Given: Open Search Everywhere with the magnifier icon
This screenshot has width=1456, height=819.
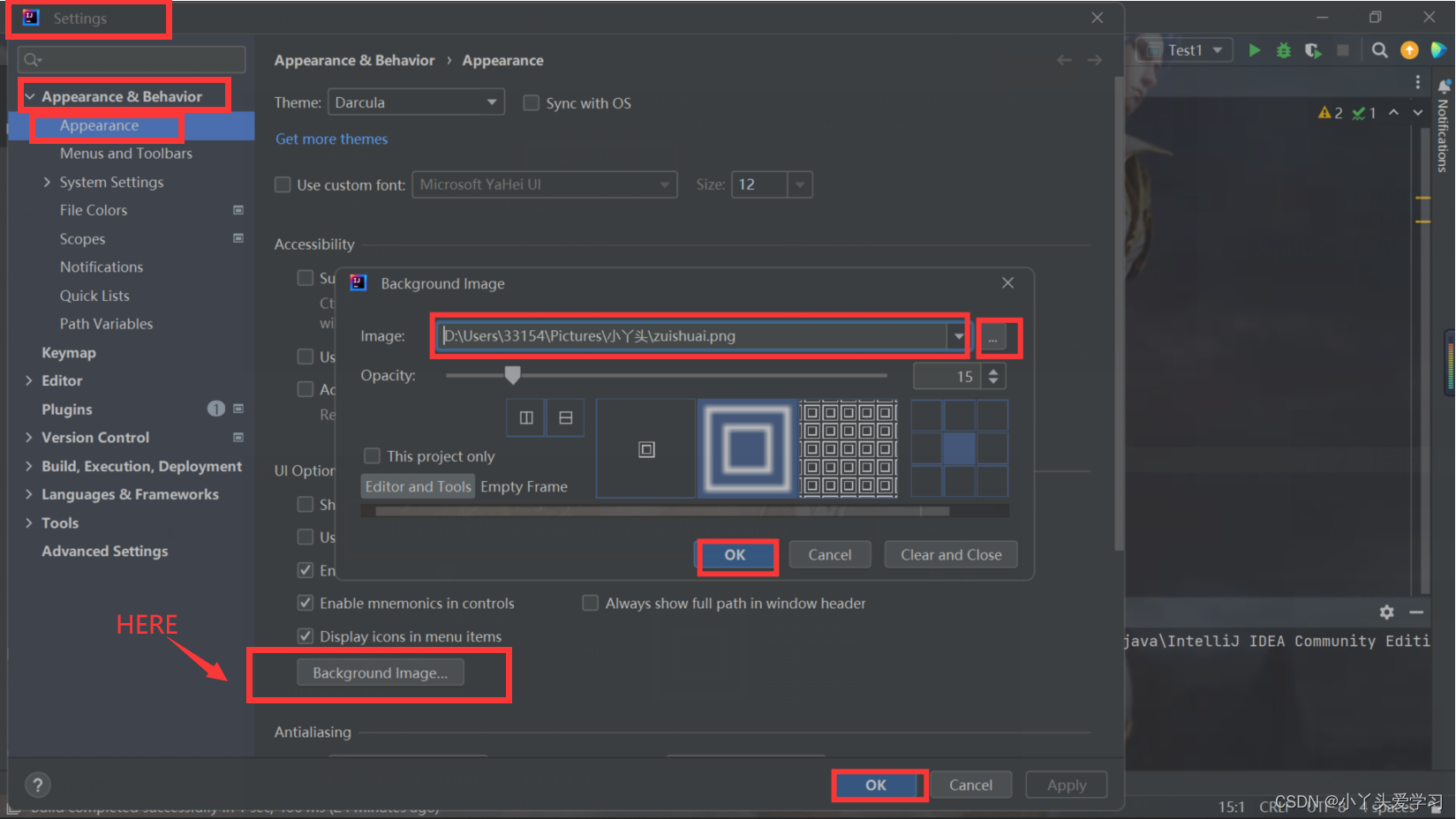Looking at the screenshot, I should (x=1379, y=50).
